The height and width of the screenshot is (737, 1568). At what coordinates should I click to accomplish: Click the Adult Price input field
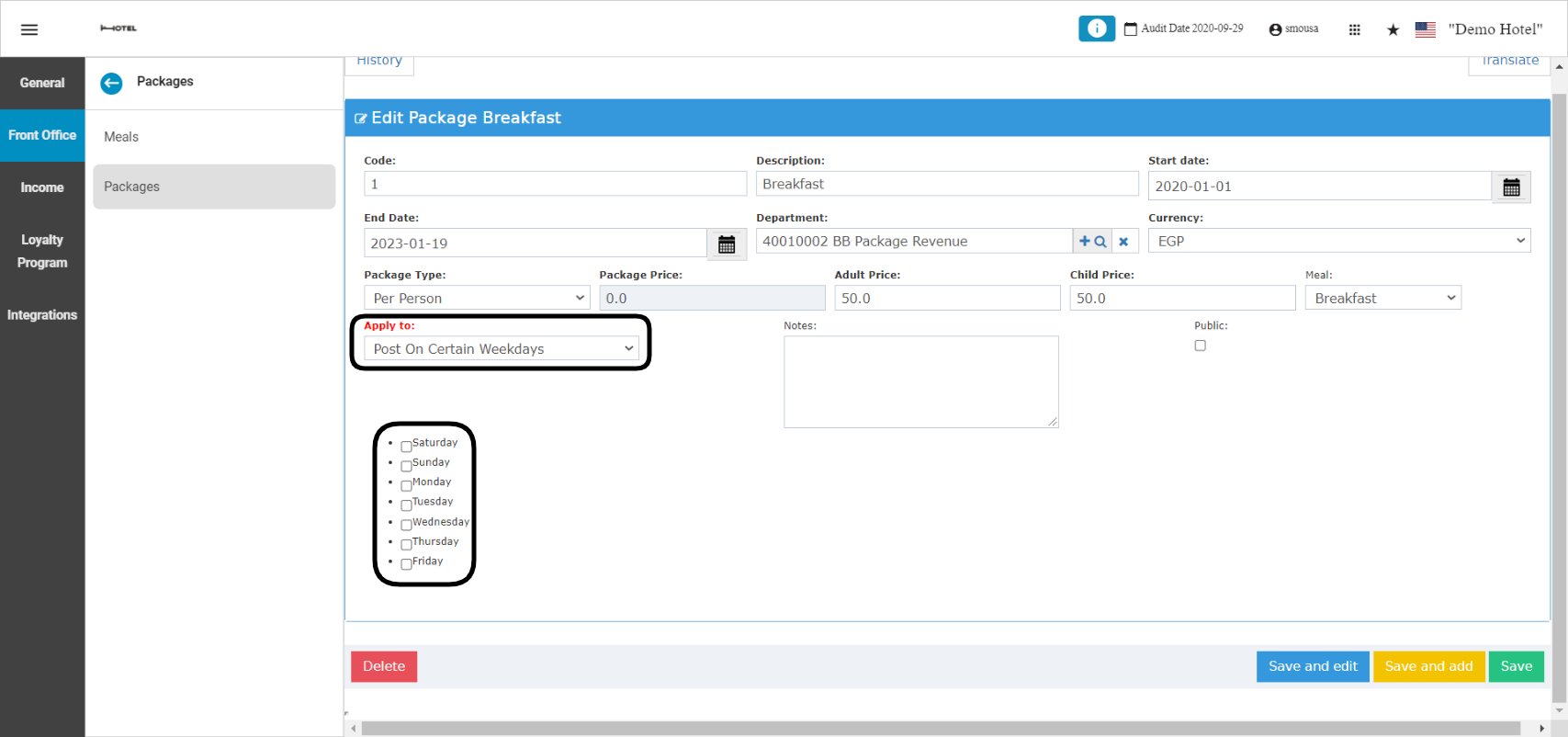click(x=947, y=298)
